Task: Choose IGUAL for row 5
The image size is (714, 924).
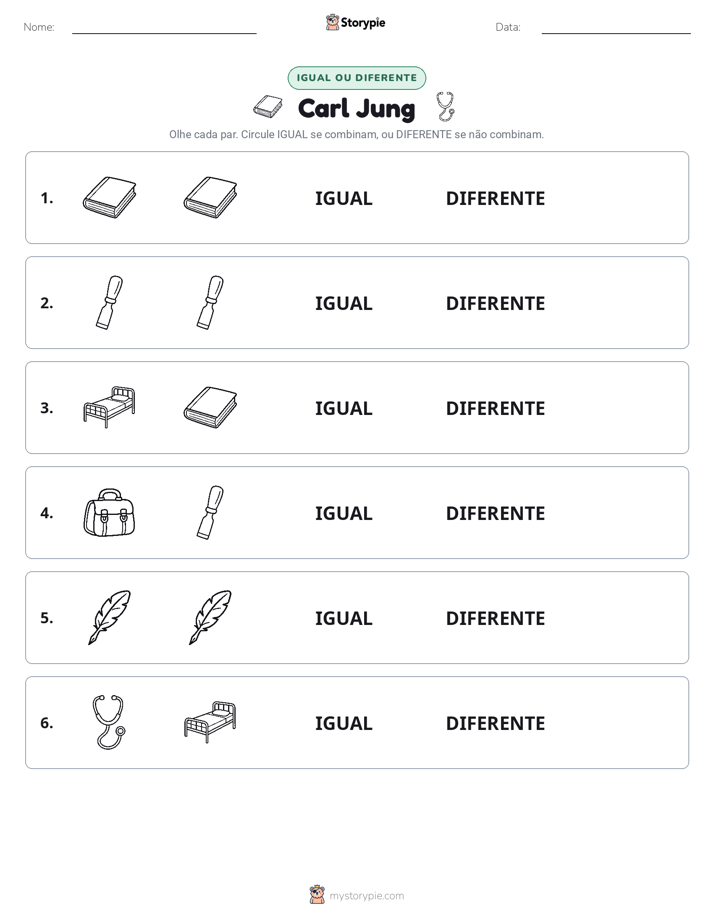Action: (x=343, y=618)
